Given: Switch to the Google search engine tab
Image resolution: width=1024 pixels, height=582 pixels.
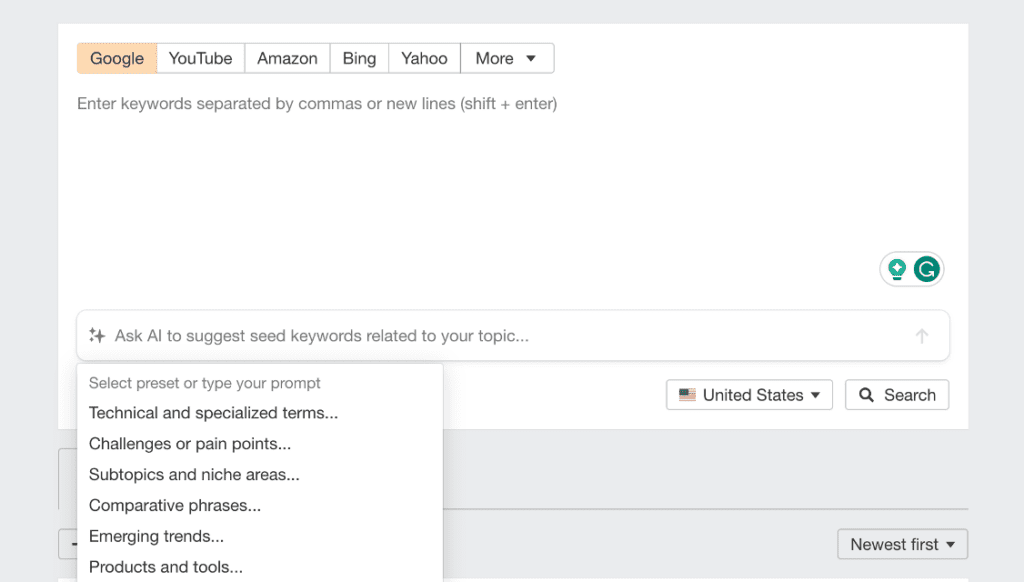Looking at the screenshot, I should tap(117, 58).
